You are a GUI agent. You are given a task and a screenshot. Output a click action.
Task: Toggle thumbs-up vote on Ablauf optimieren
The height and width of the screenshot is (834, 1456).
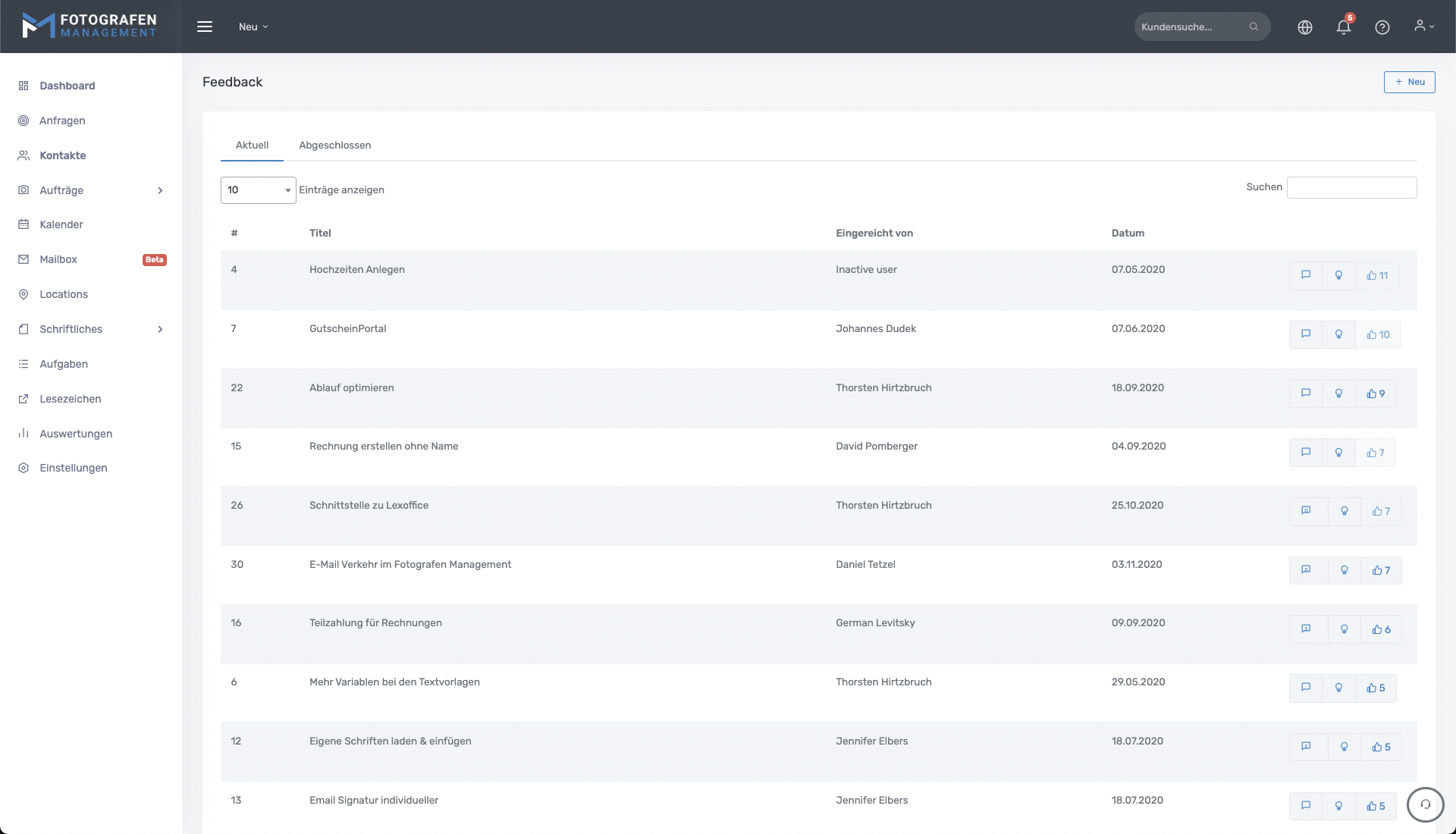pyautogui.click(x=1376, y=393)
